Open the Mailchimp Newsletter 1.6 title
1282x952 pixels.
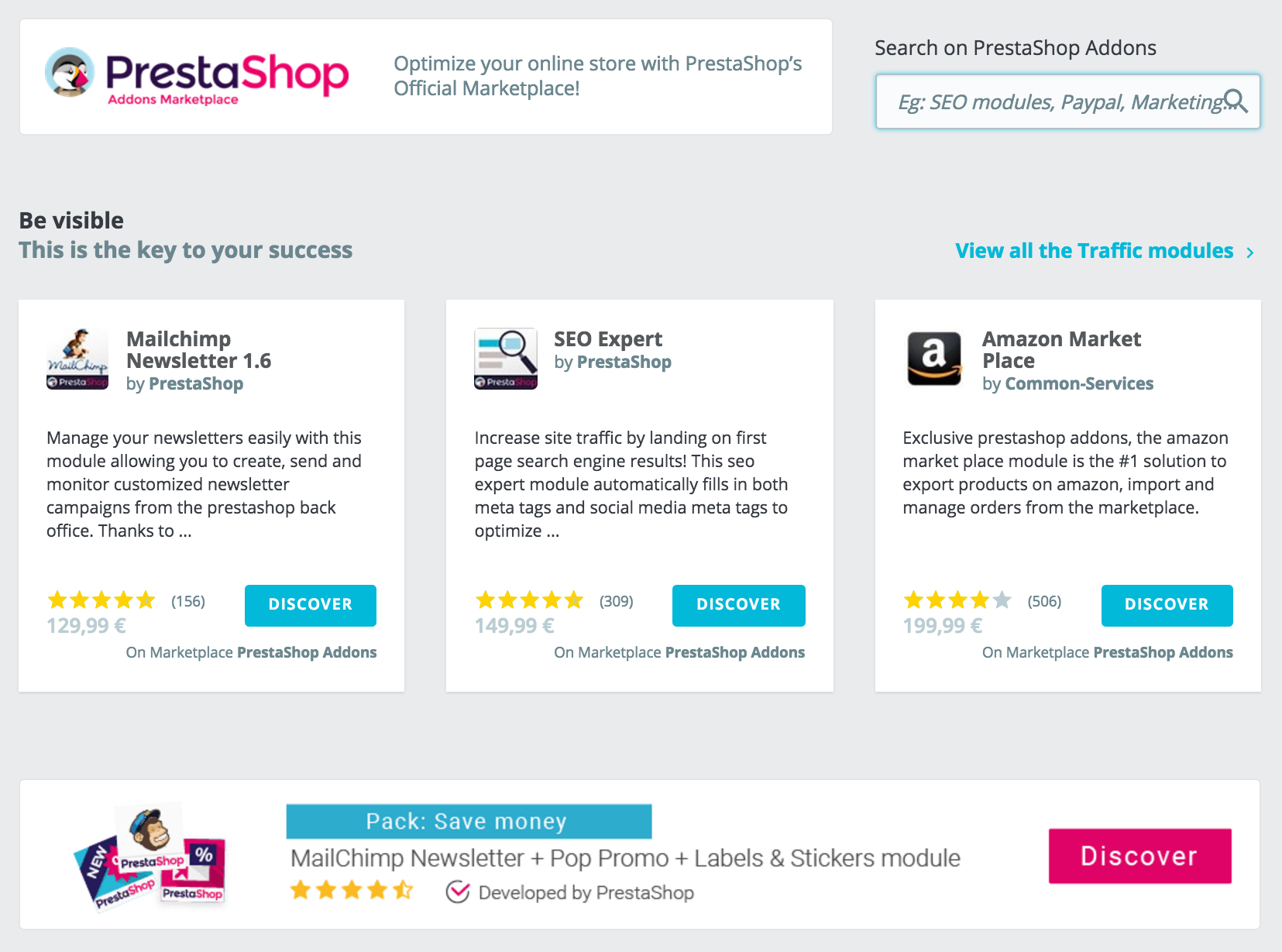click(x=198, y=350)
